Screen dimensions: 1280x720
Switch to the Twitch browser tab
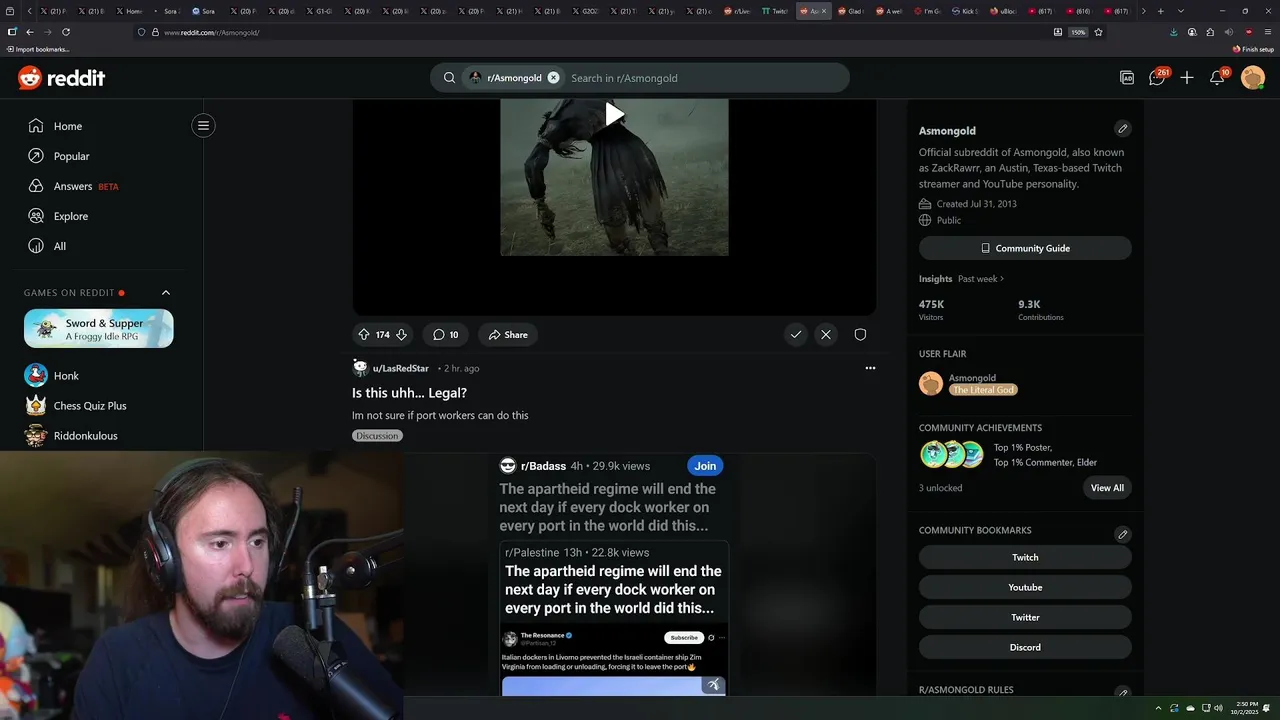point(775,11)
